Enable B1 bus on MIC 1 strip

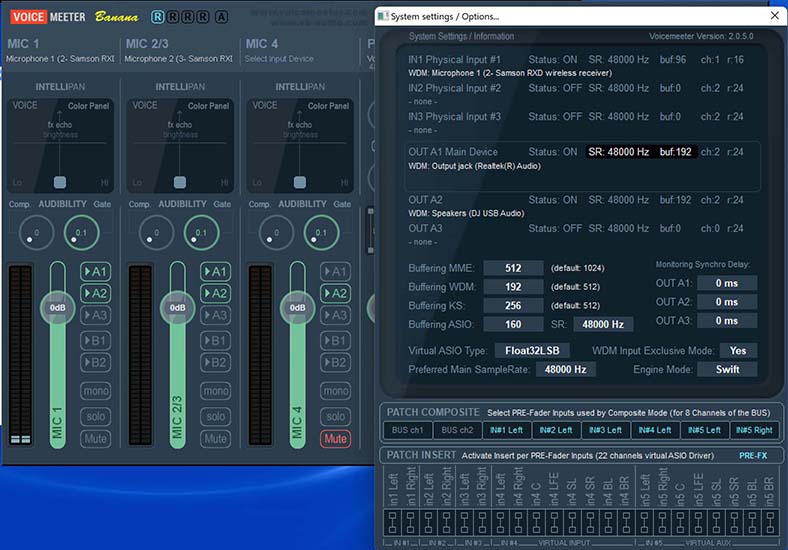[x=95, y=341]
